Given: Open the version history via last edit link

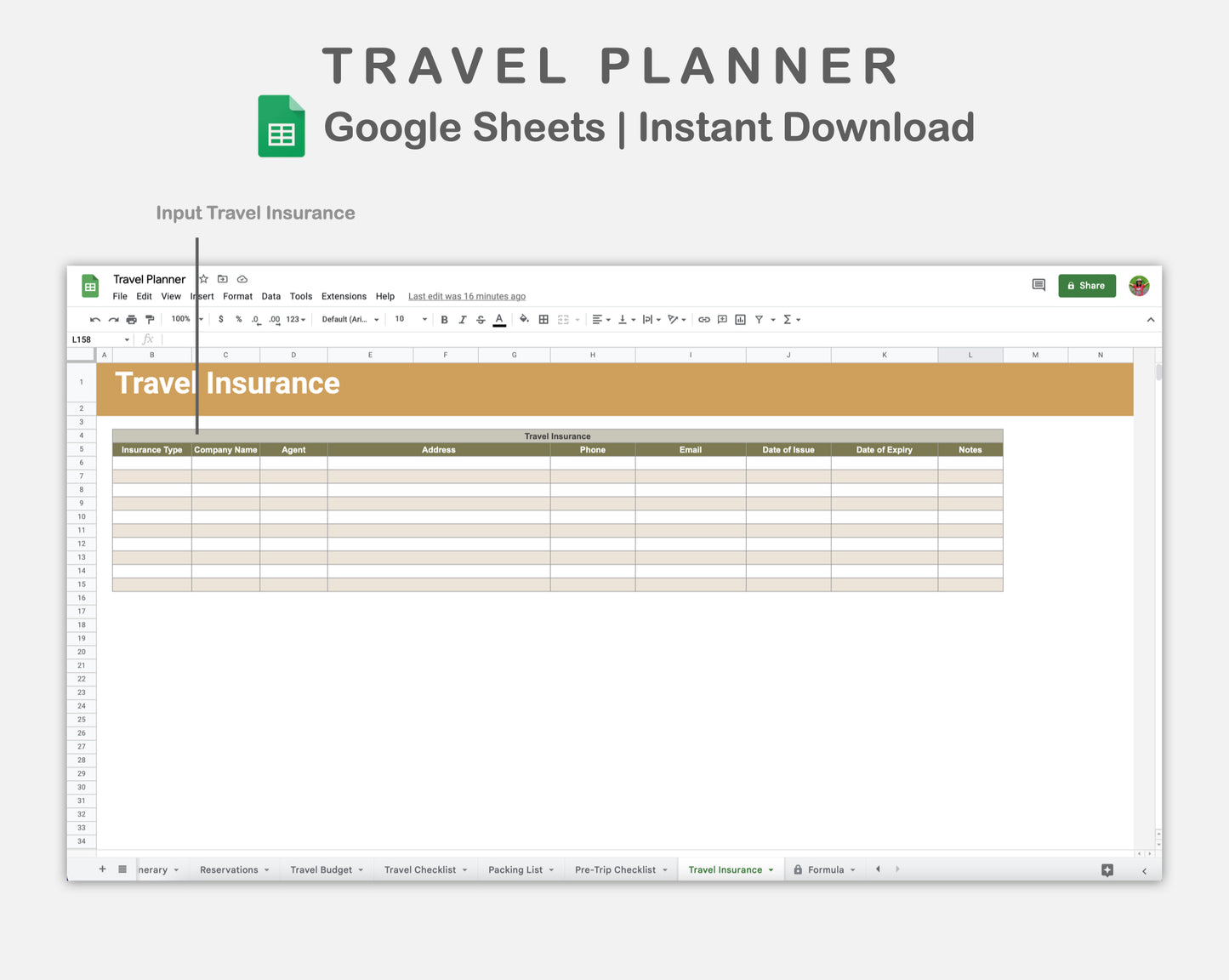Looking at the screenshot, I should (x=466, y=296).
